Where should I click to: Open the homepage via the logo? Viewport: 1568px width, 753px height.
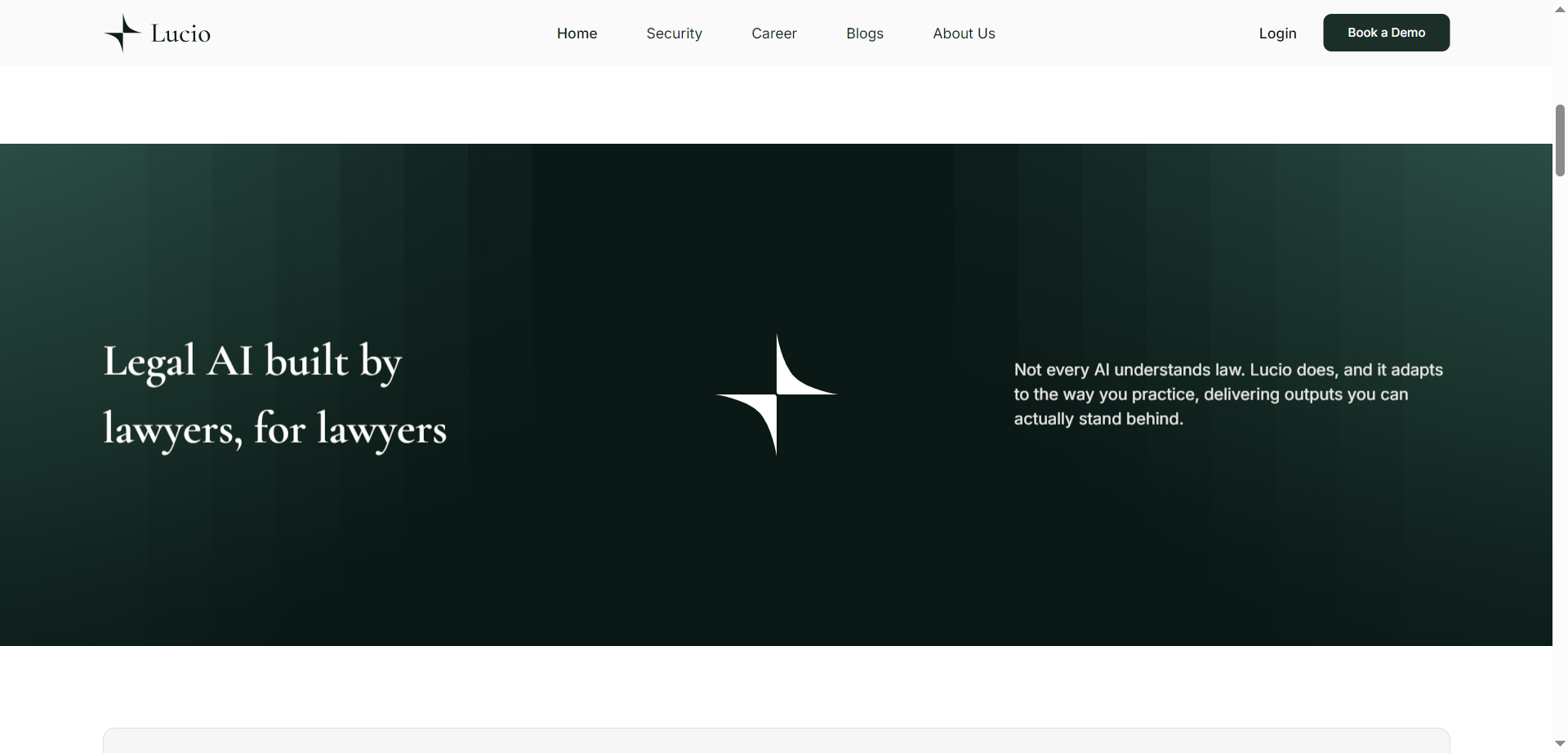coord(155,33)
